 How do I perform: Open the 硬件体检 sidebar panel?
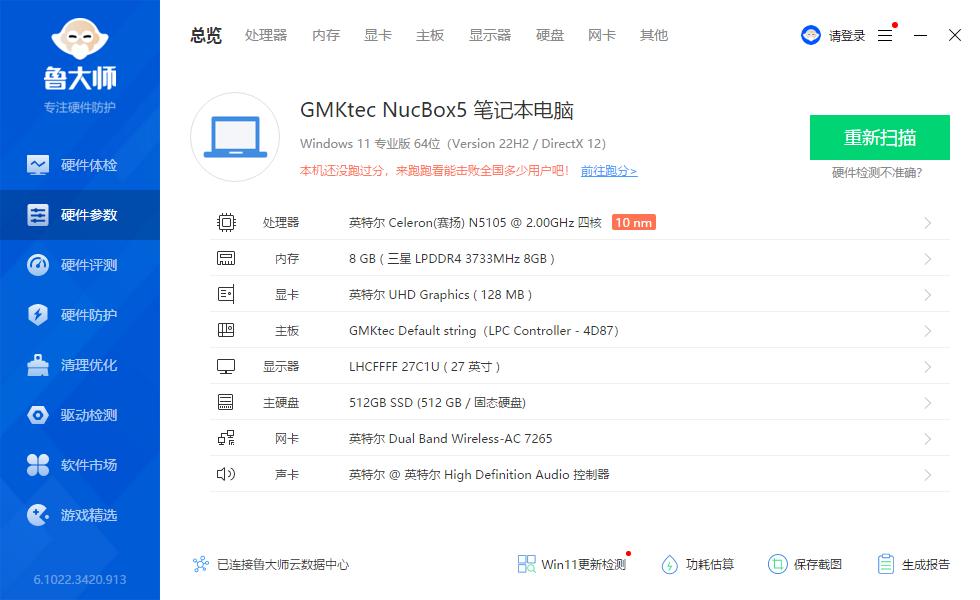[x=80, y=164]
